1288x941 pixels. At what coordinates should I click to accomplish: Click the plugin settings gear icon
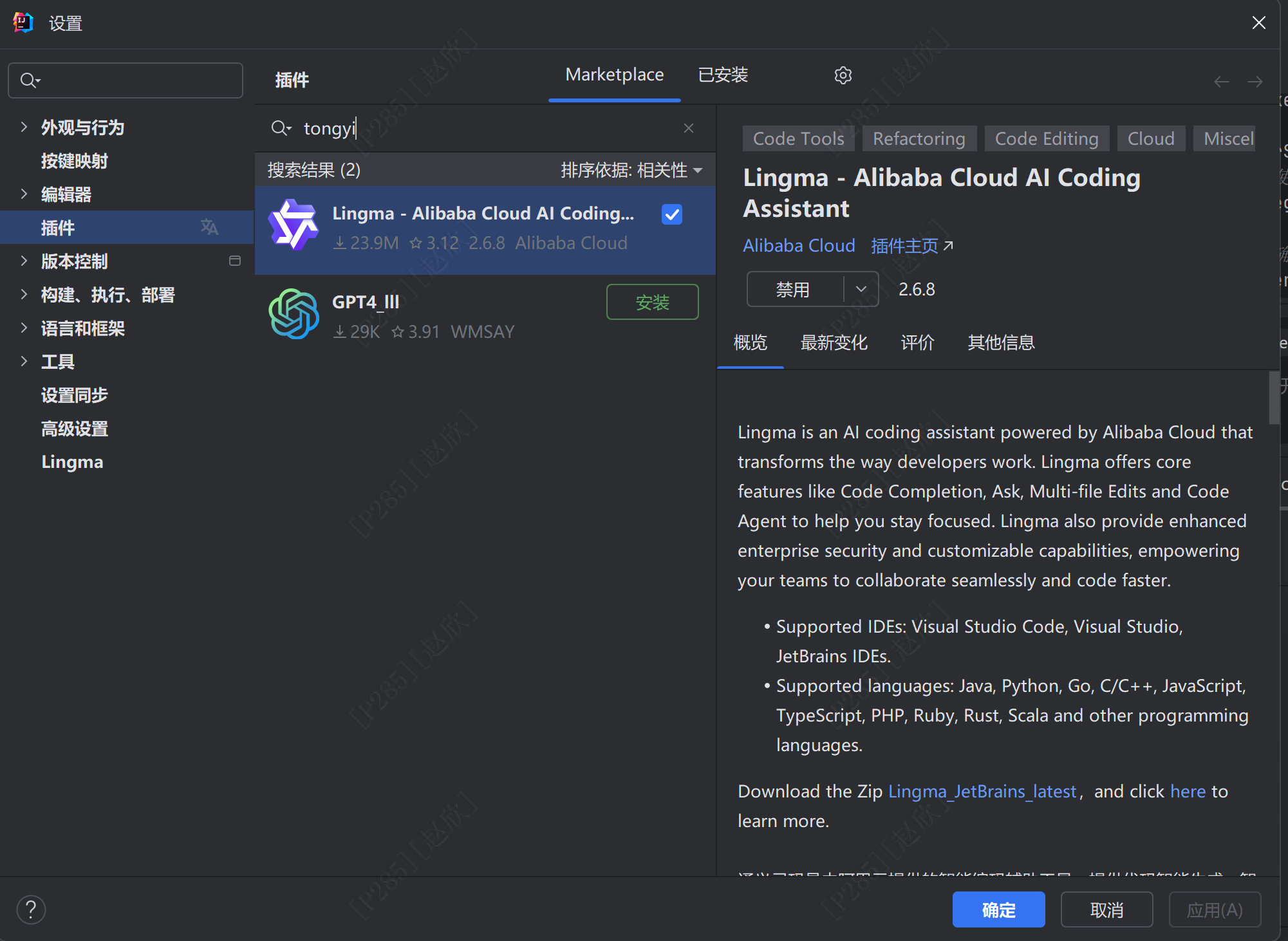[x=843, y=75]
